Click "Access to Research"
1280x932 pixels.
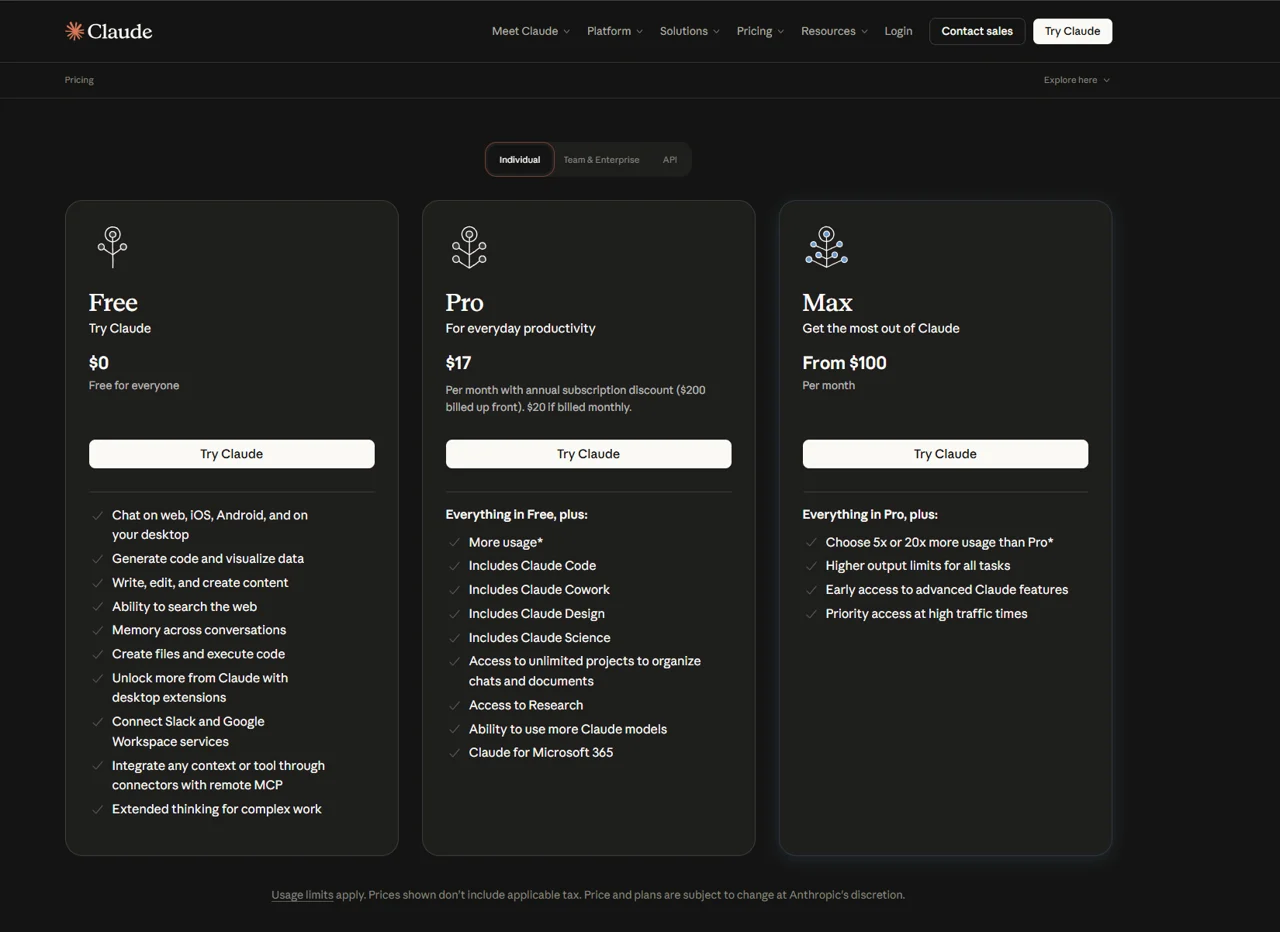526,705
